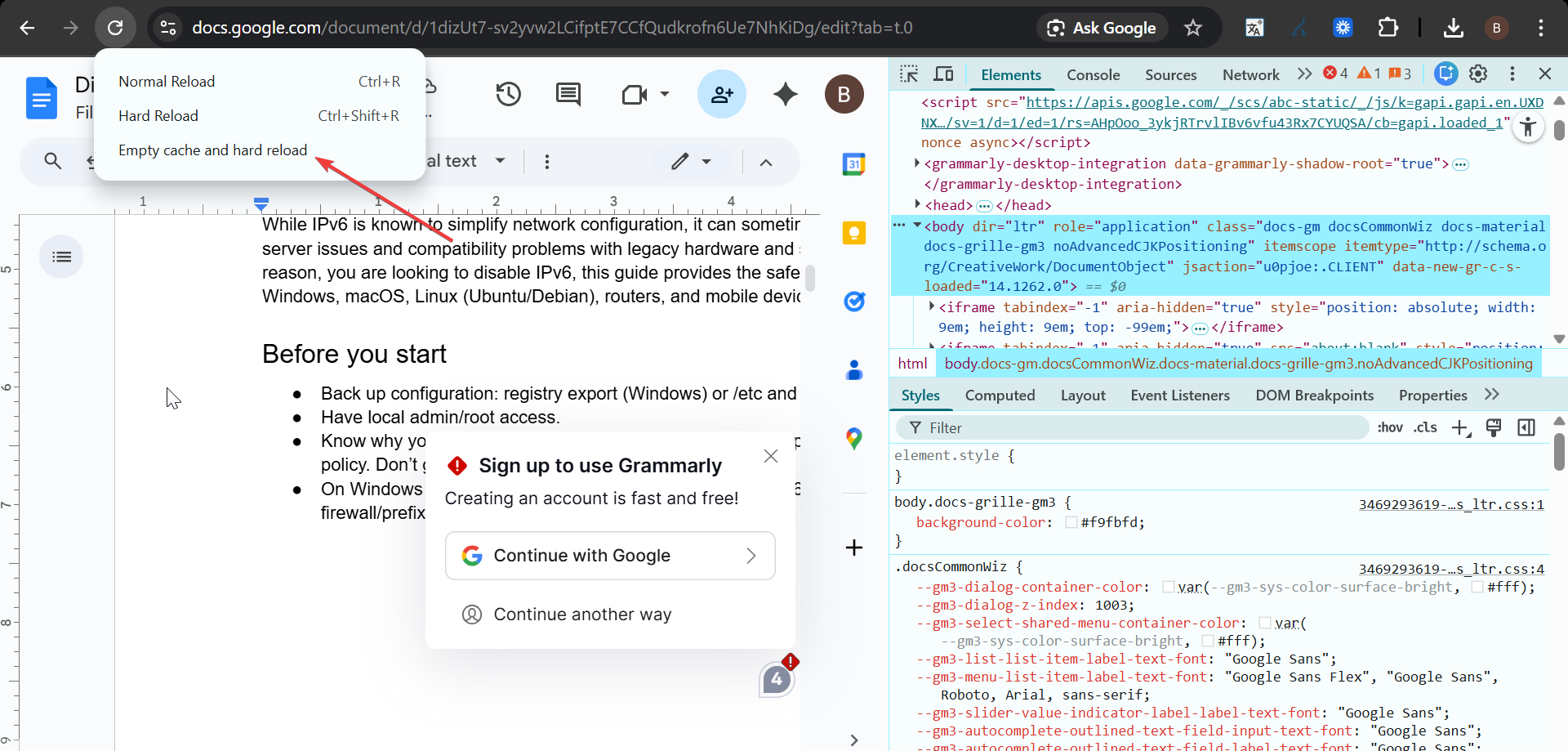1568x751 pixels.
Task: Open Google Contacts in the side panel
Action: (x=854, y=370)
